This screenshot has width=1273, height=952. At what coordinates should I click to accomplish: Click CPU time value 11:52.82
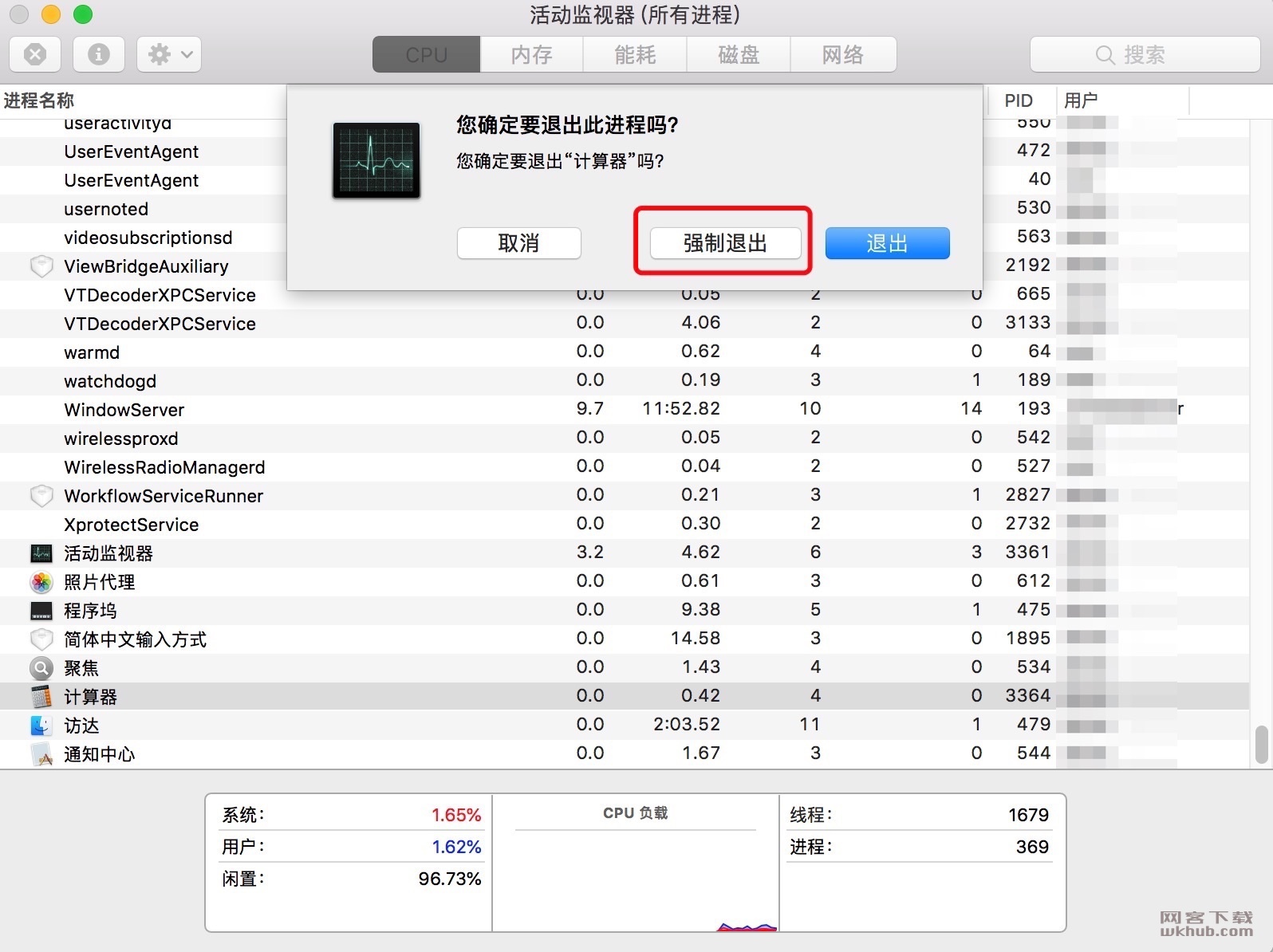[681, 408]
